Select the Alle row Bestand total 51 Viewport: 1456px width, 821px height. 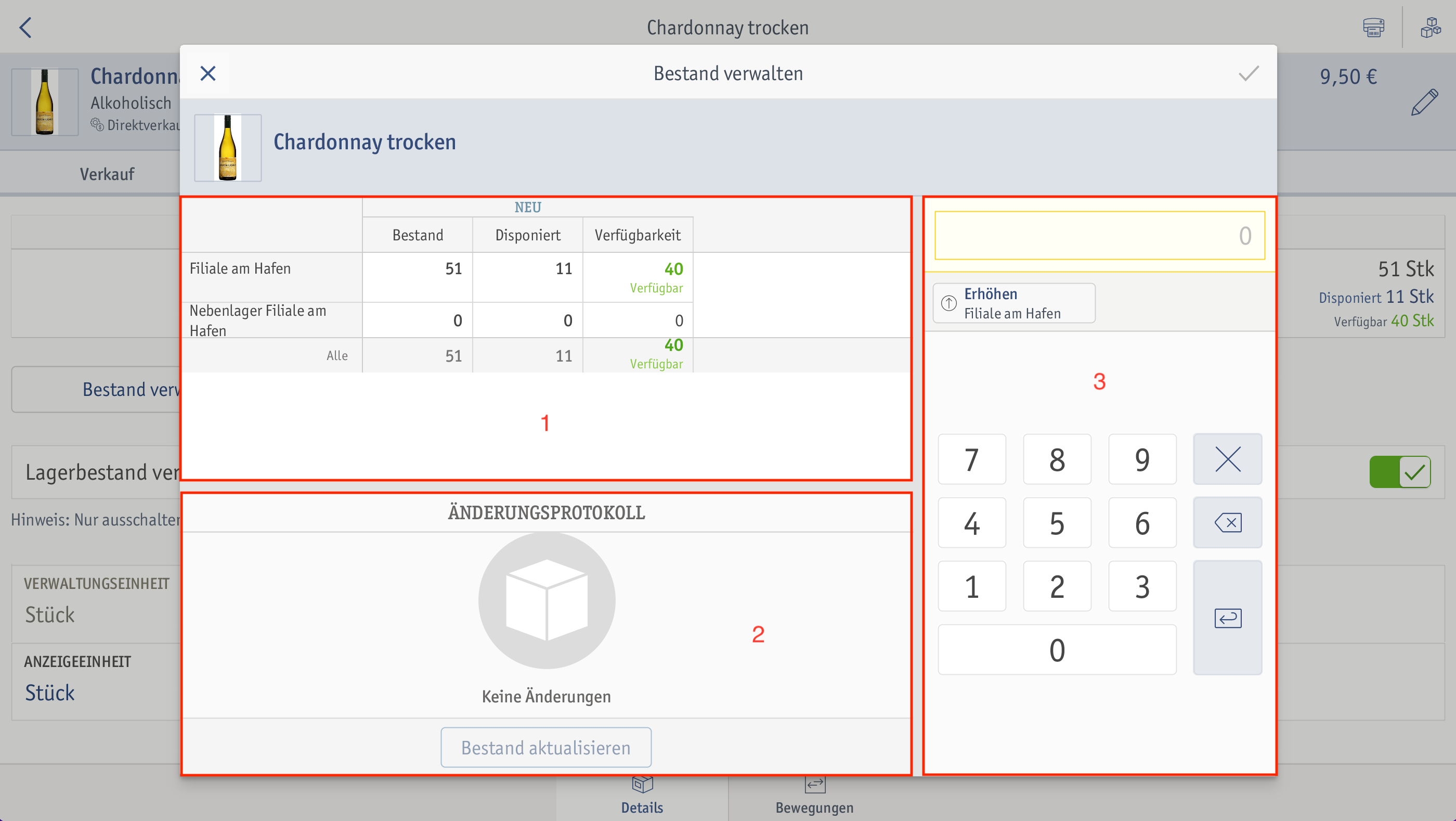click(418, 355)
